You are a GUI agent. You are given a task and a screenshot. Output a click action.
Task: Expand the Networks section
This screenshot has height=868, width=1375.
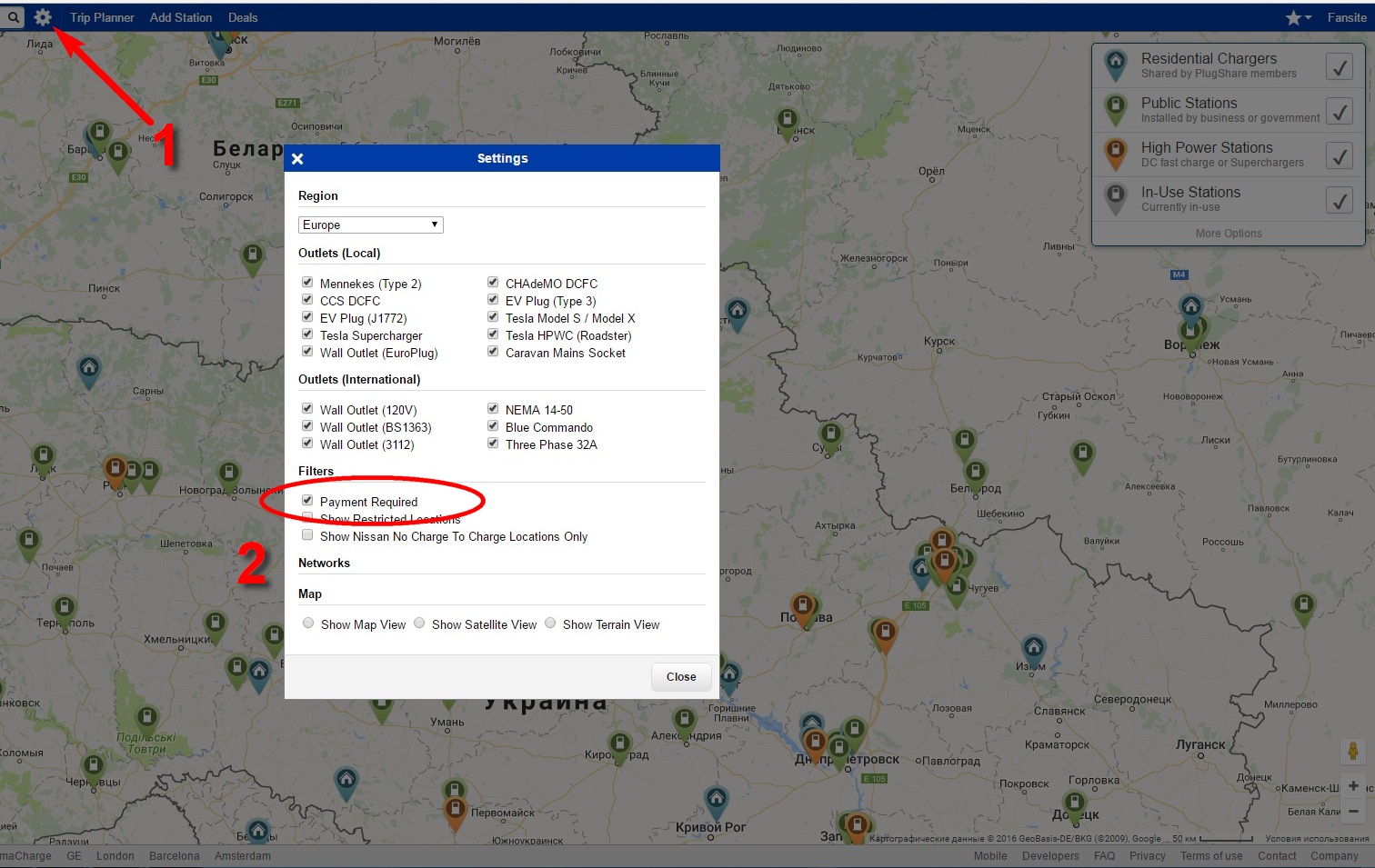click(324, 564)
